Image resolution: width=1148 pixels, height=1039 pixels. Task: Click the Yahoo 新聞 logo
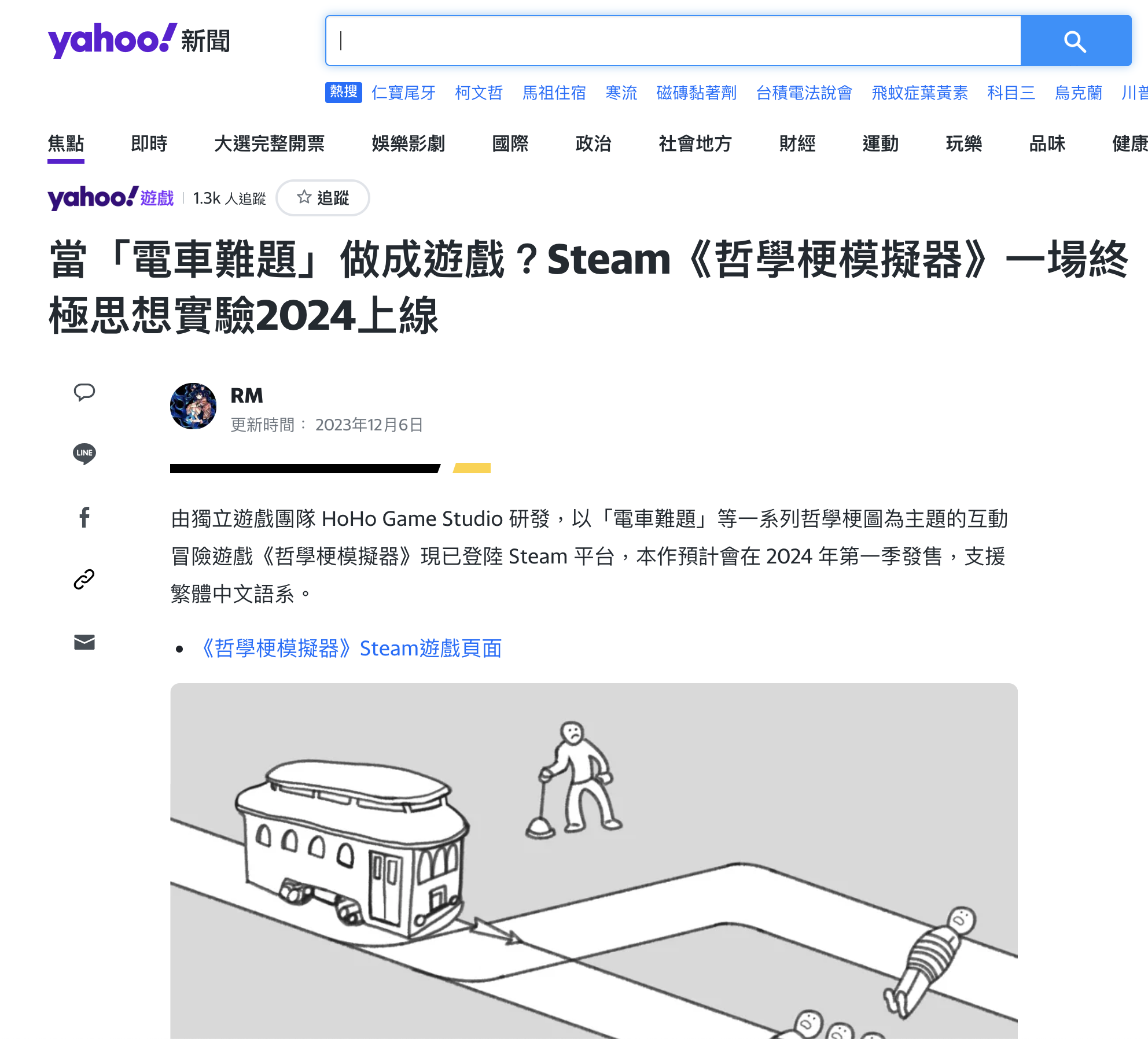[x=139, y=40]
